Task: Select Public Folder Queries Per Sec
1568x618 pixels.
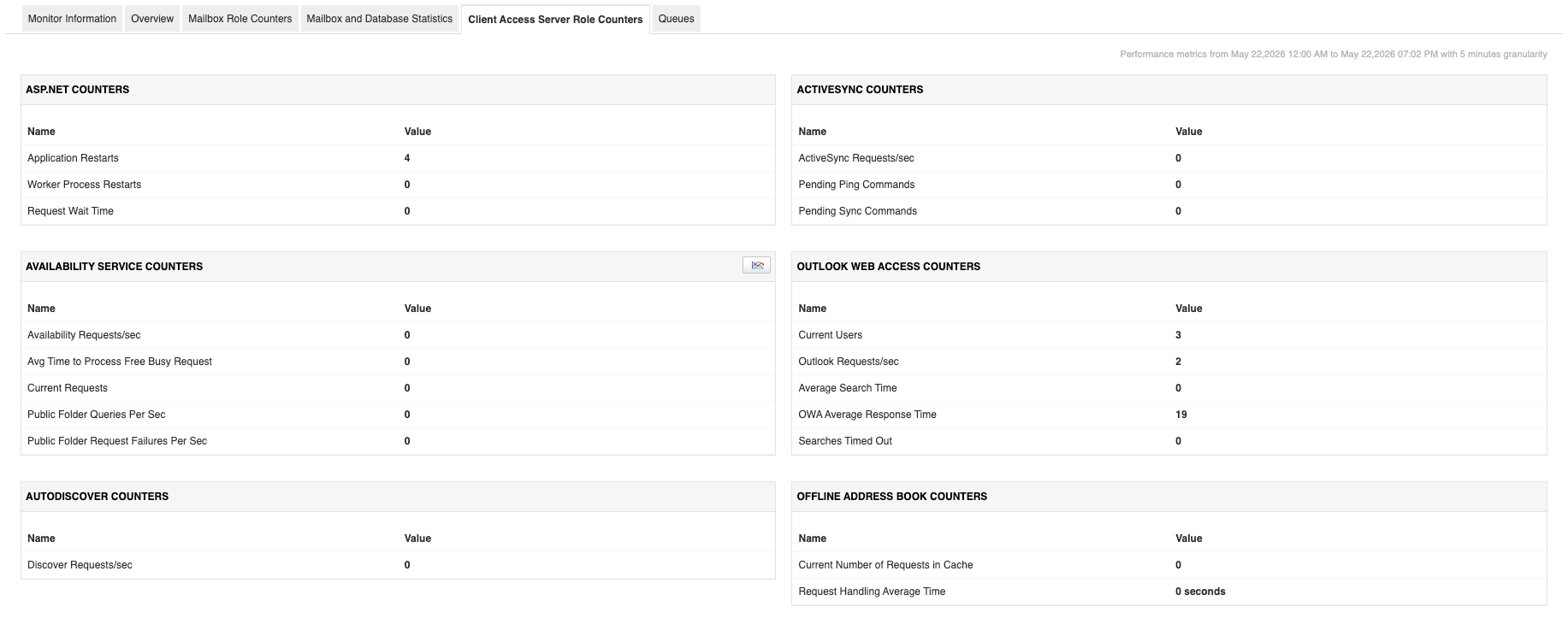Action: (97, 415)
